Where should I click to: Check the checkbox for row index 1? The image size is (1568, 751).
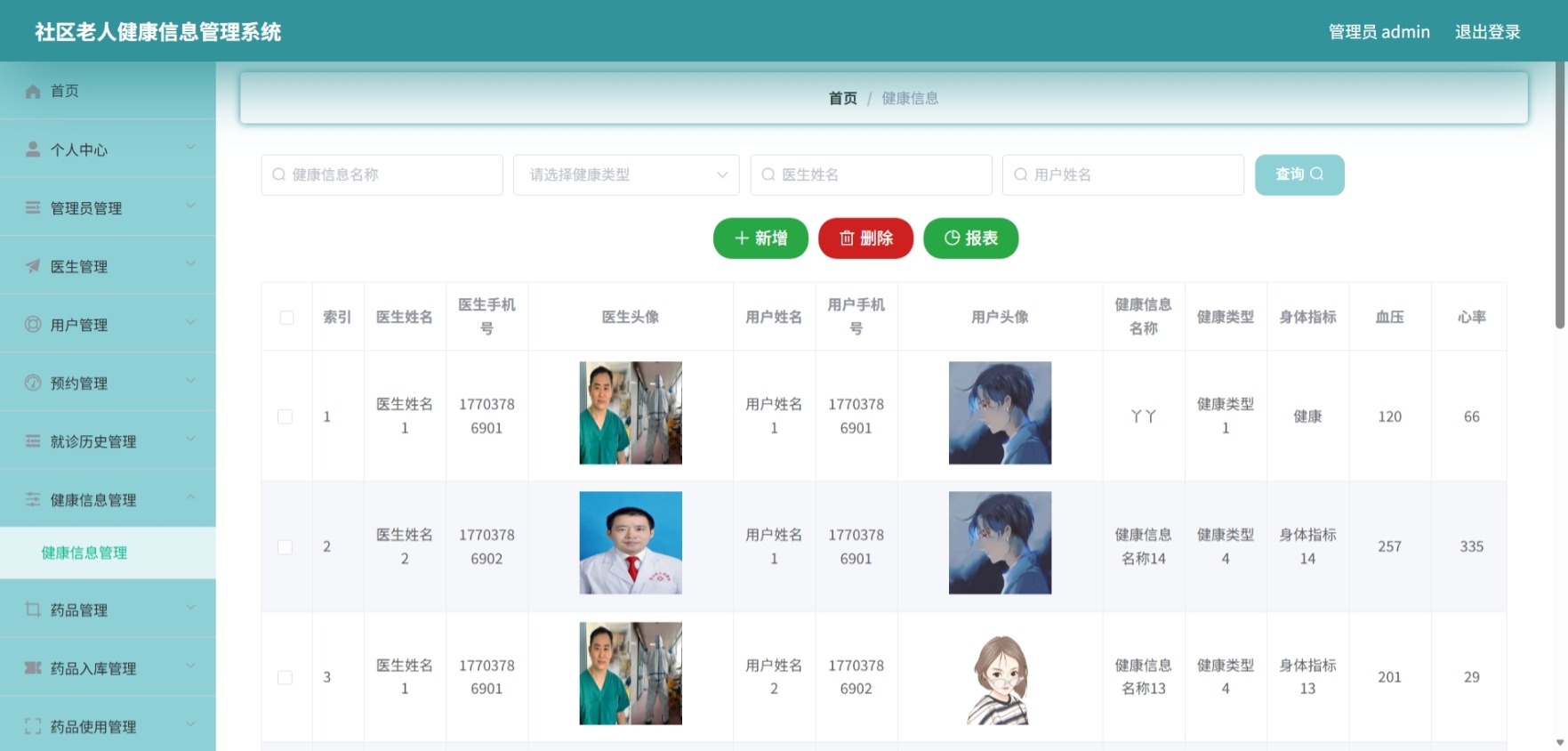point(285,416)
